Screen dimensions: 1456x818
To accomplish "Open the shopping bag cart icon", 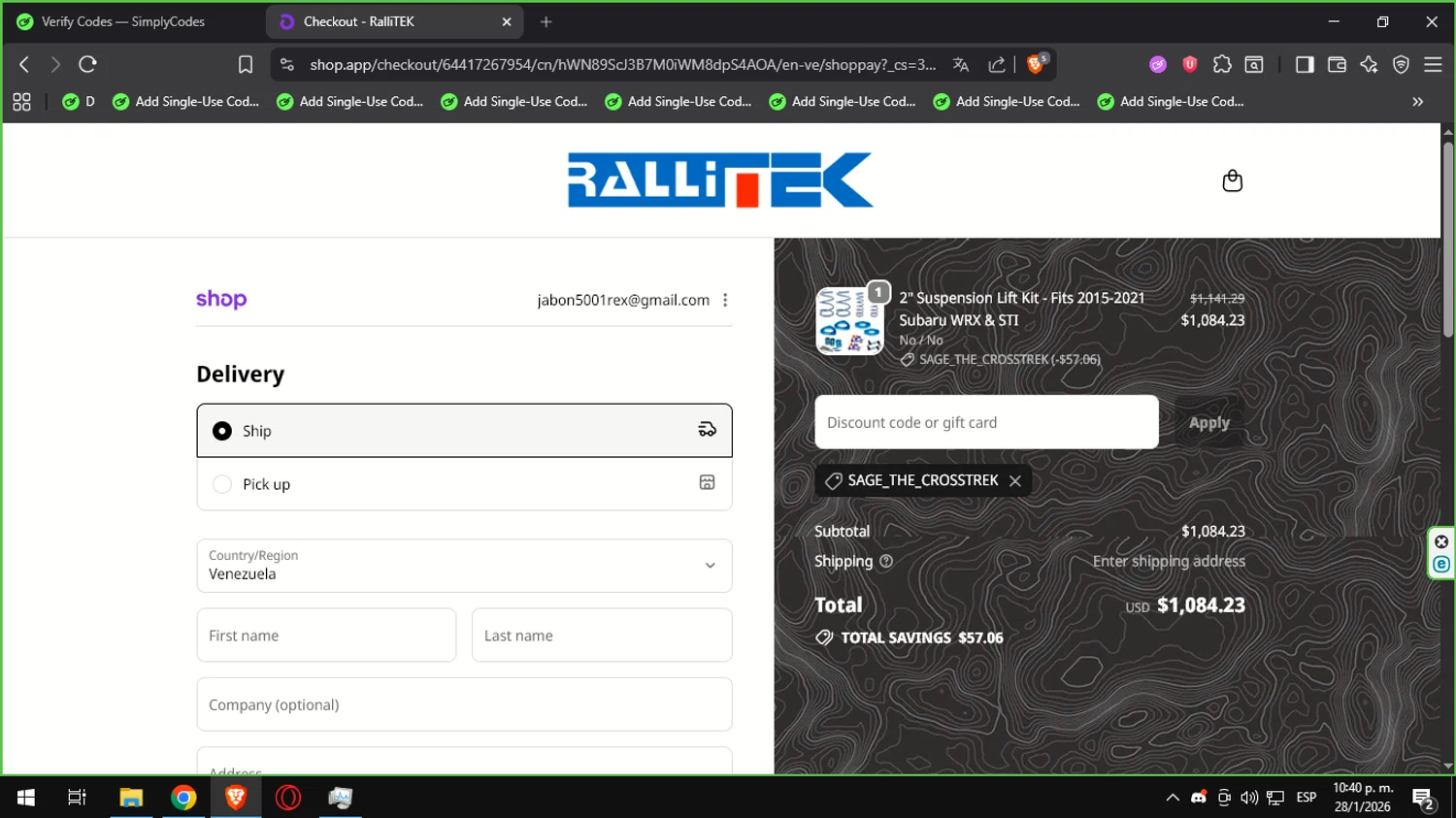I will (1232, 180).
